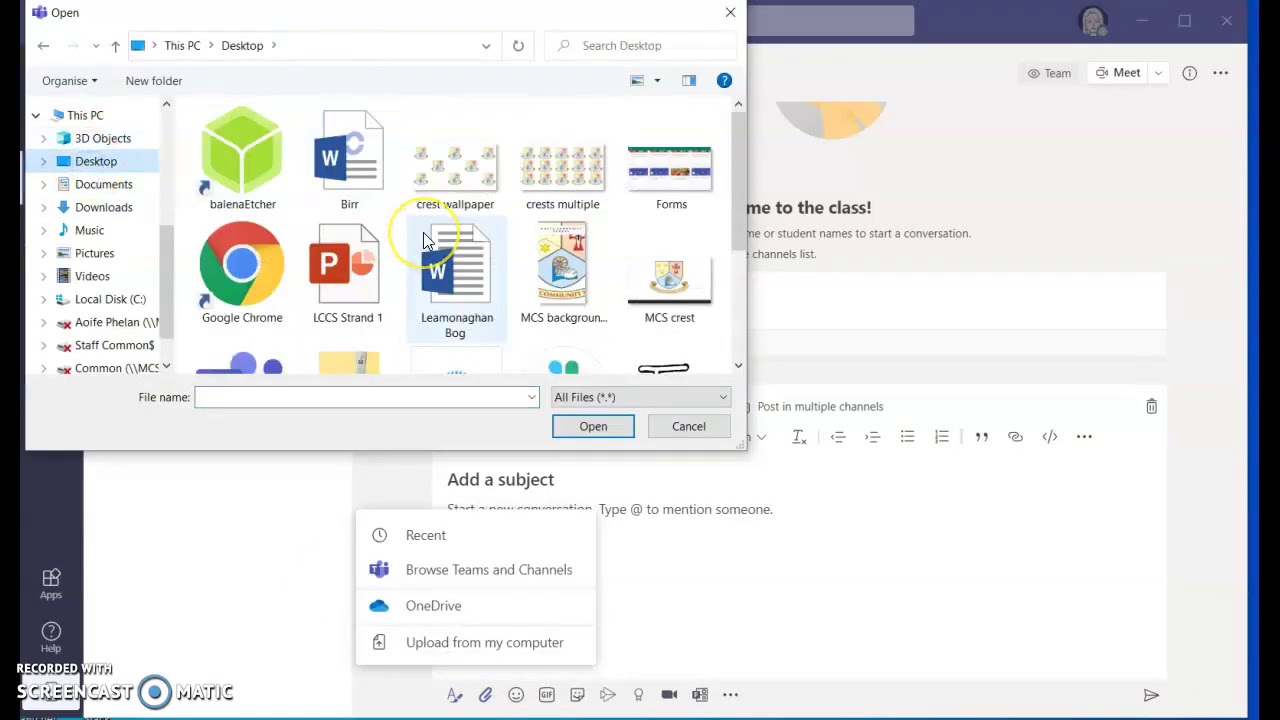The image size is (1280, 720).
Task: Open more compose options ellipsis at bottom
Action: (731, 695)
